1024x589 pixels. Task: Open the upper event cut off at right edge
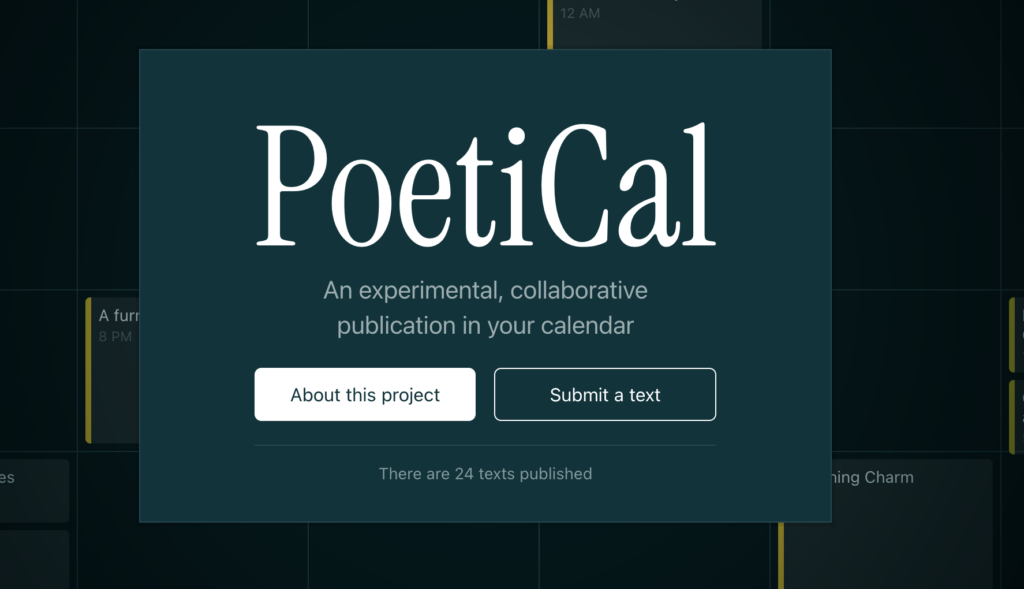(x=1017, y=334)
